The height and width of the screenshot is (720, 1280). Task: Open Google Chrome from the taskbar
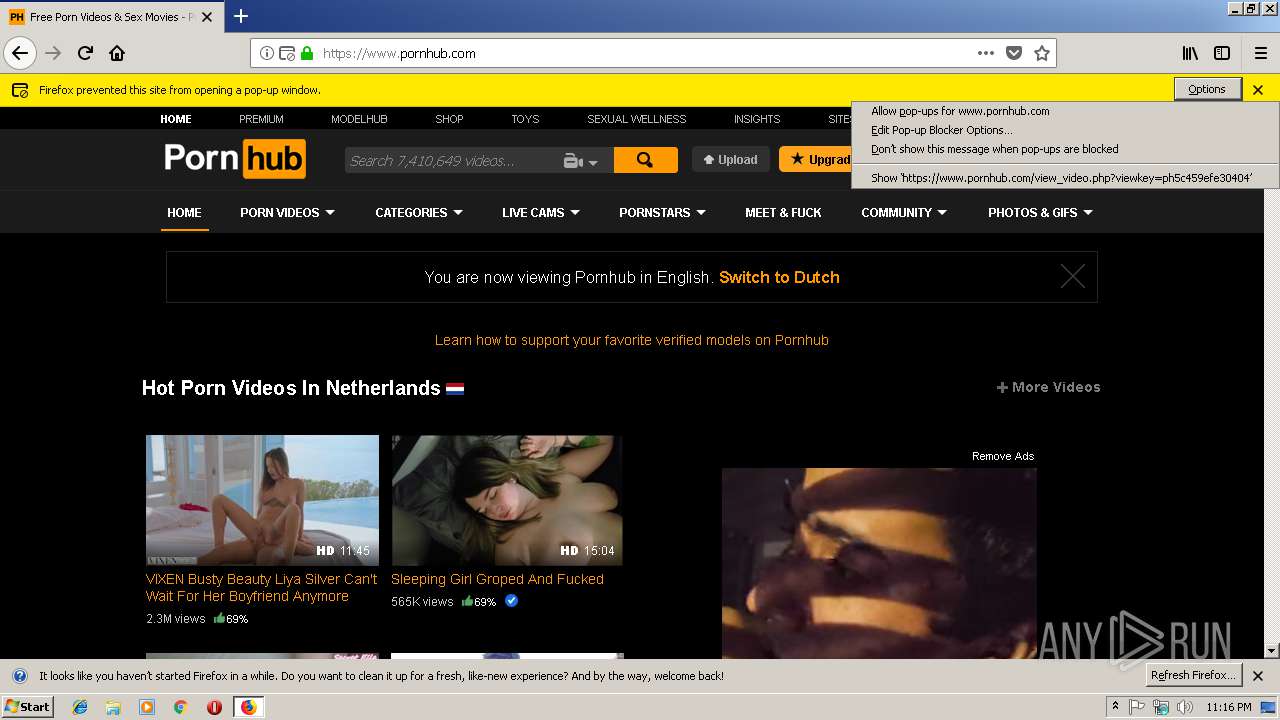click(180, 707)
